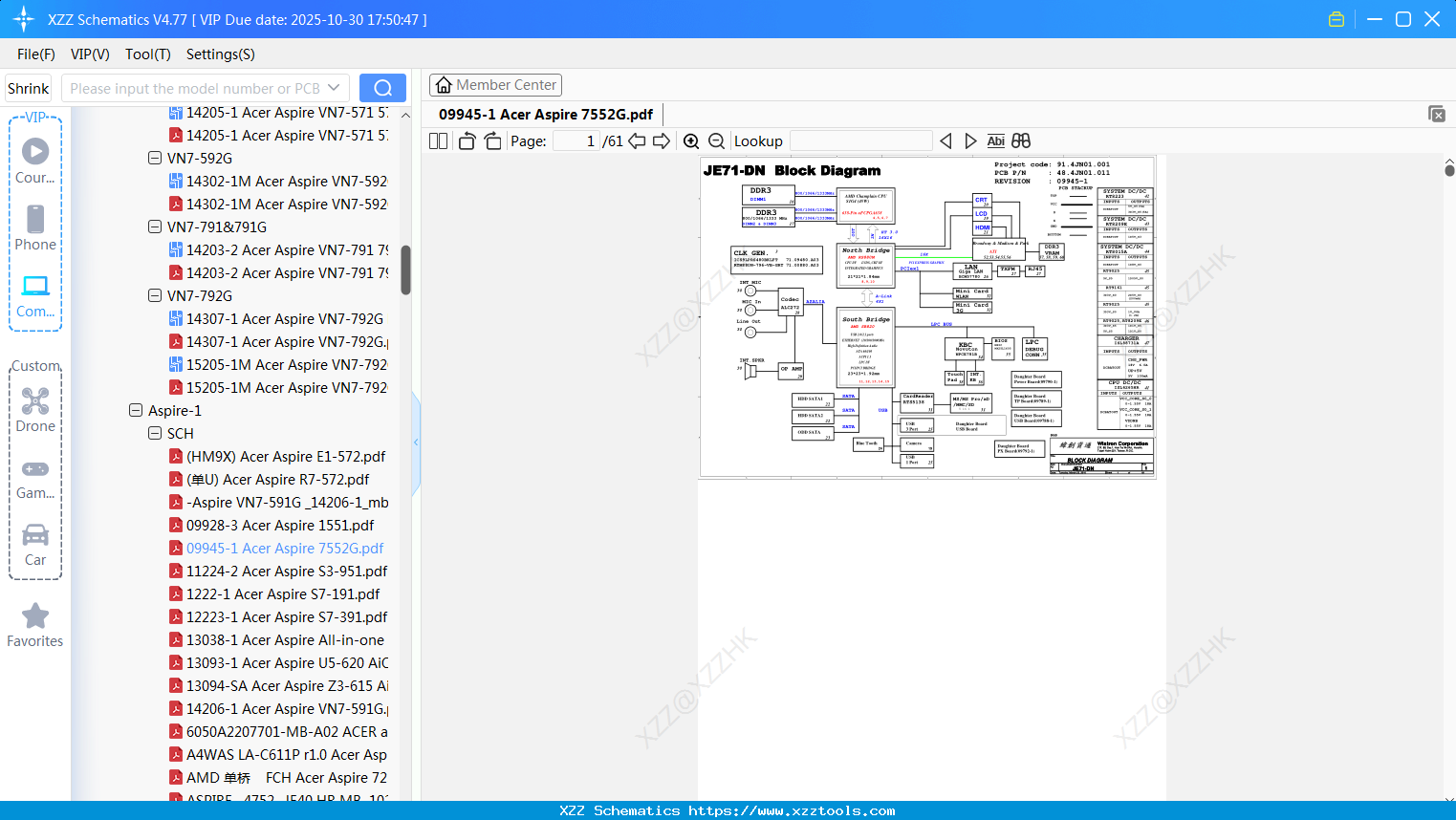Open 11224-2 Acer Aspire S3-951.pdf
Image resolution: width=1456 pixels, height=820 pixels.
point(287,571)
